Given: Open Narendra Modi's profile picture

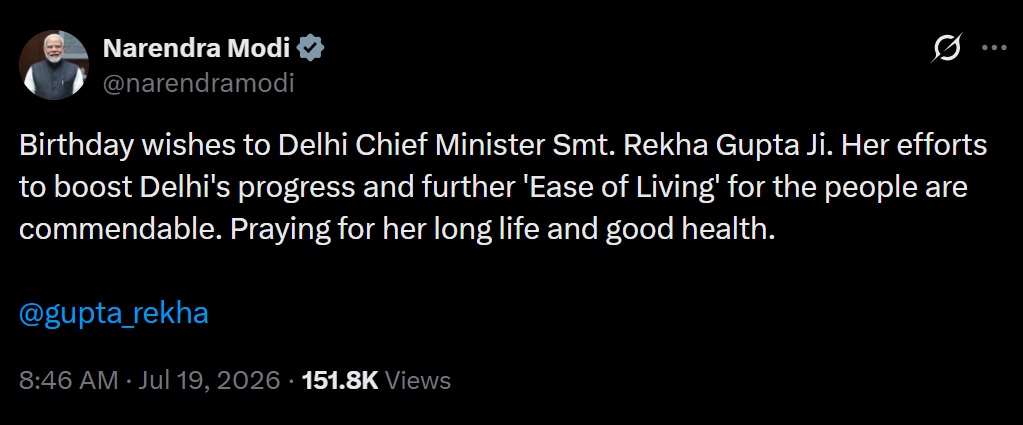Looking at the screenshot, I should pos(53,65).
